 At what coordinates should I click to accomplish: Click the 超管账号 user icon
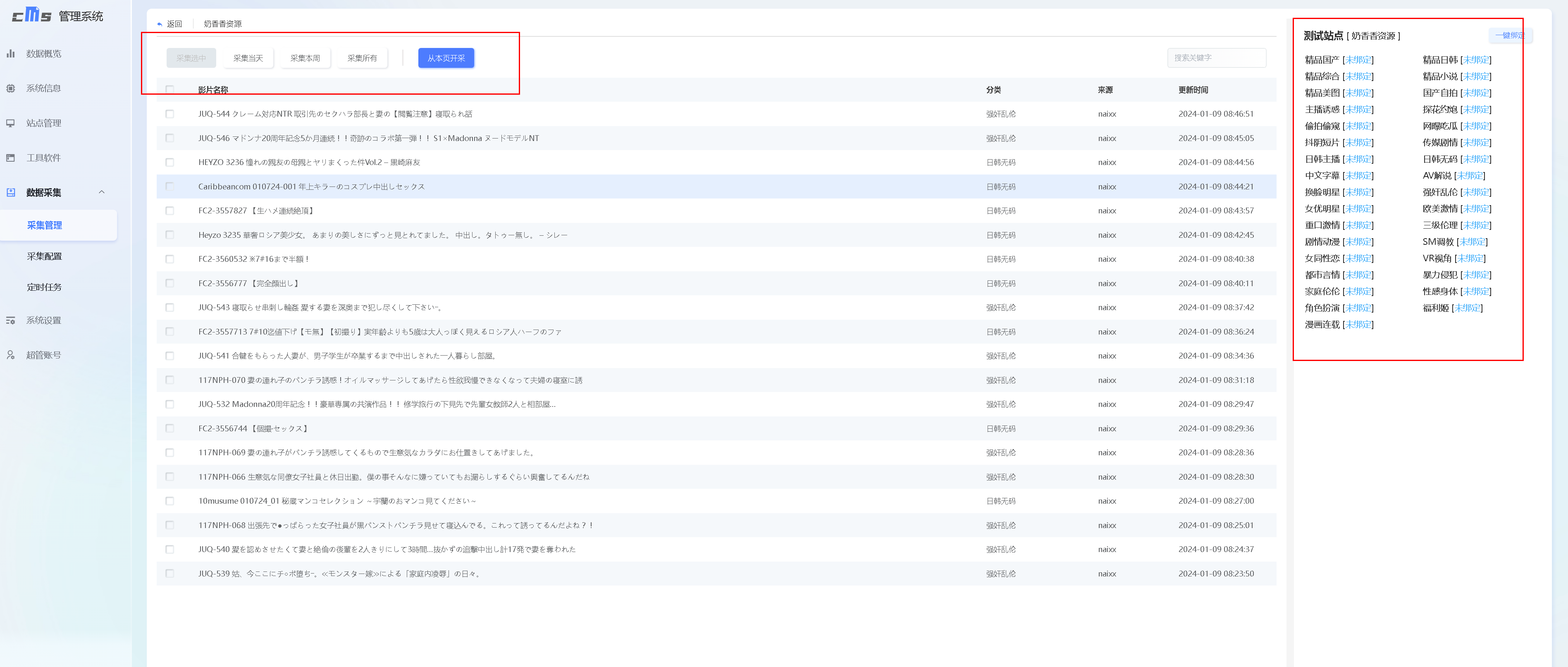[10, 355]
